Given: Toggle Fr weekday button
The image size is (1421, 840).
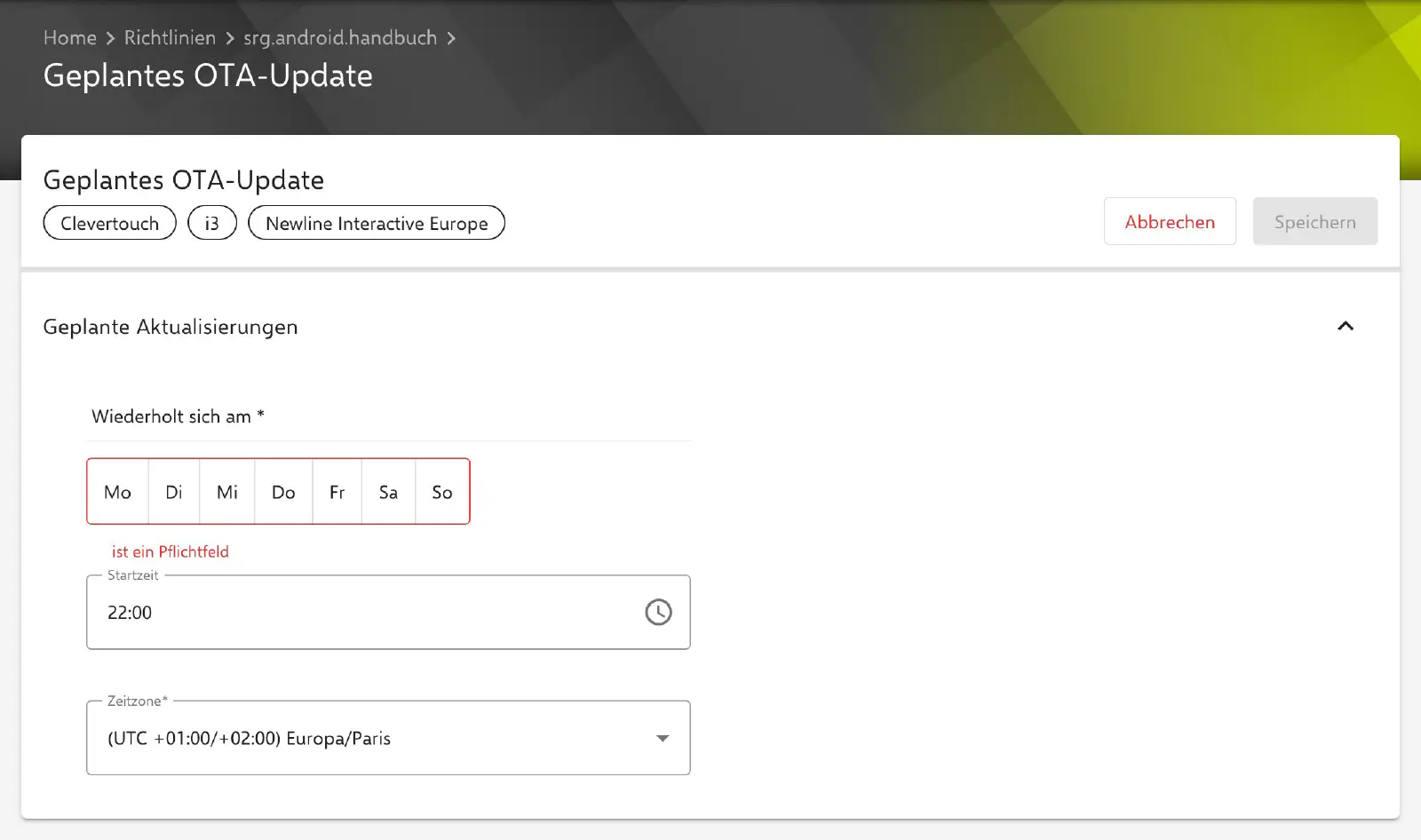Looking at the screenshot, I should pos(337,492).
